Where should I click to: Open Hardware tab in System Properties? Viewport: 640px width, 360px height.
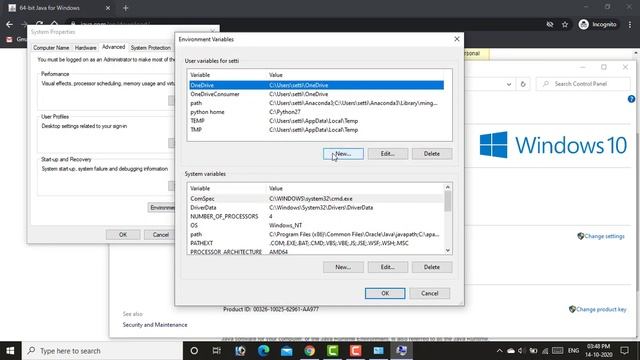click(85, 48)
